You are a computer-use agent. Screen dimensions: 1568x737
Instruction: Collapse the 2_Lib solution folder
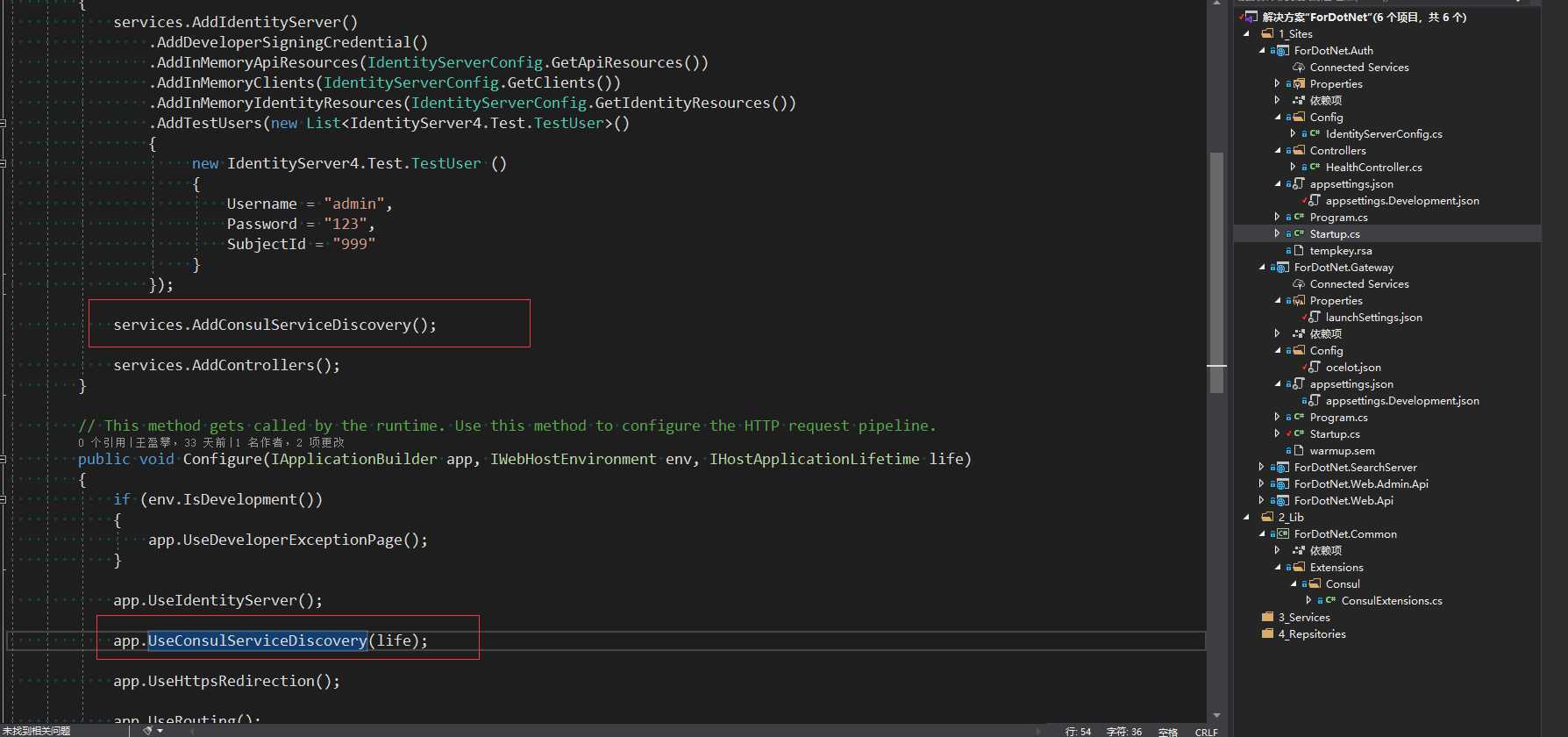(x=1247, y=517)
